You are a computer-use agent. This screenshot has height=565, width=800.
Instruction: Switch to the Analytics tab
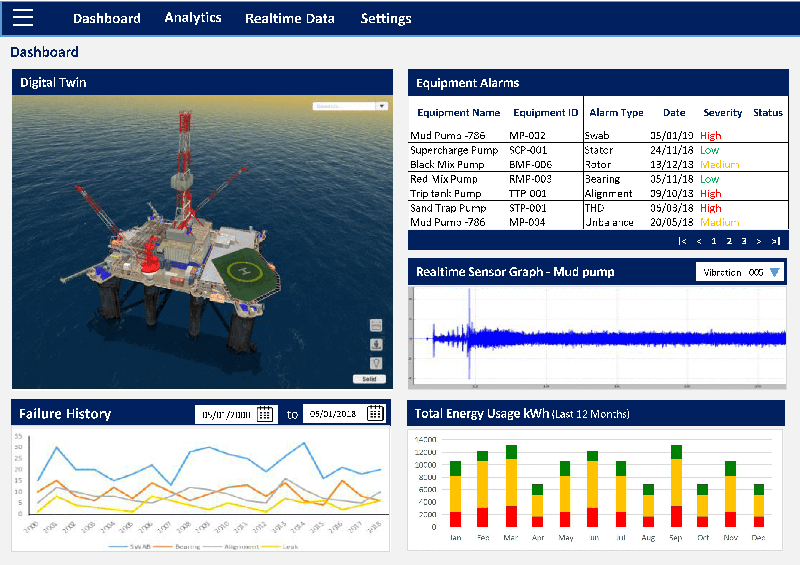coord(193,18)
